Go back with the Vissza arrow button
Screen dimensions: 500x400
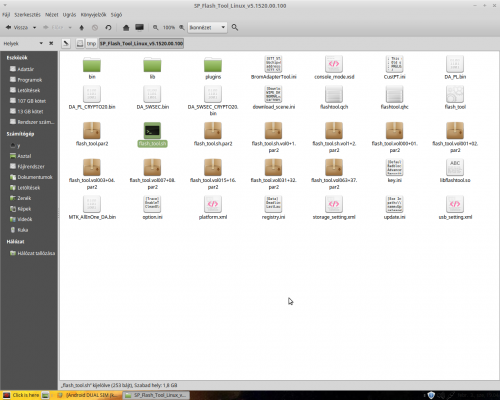16,27
